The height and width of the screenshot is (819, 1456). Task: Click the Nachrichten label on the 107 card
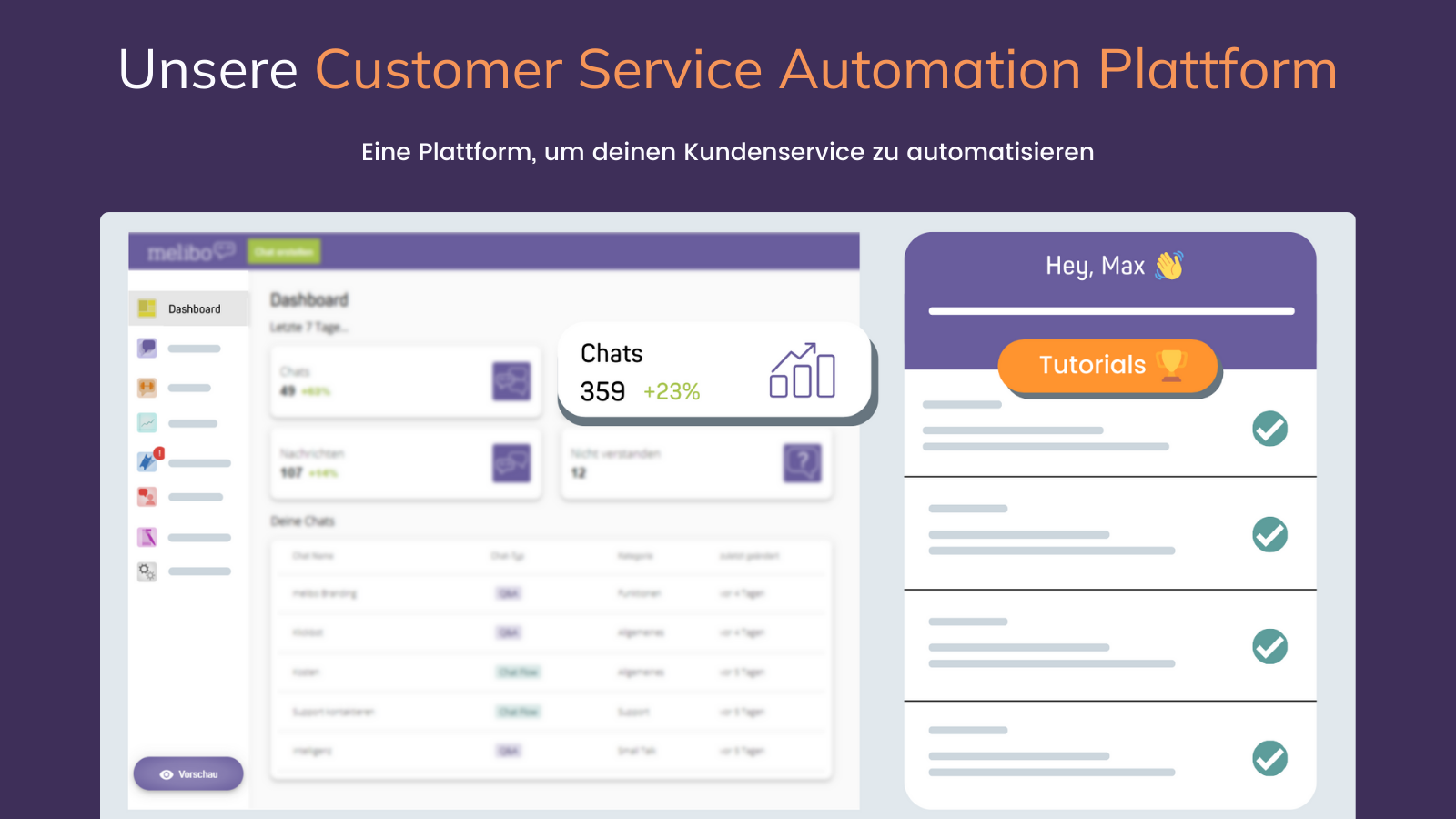click(312, 453)
